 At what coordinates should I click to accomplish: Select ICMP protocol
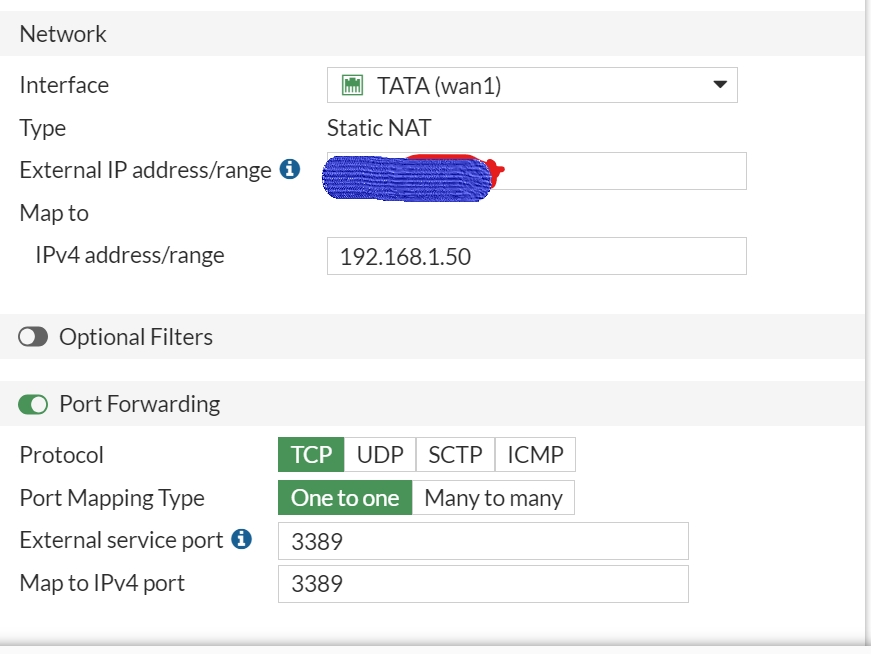[535, 455]
